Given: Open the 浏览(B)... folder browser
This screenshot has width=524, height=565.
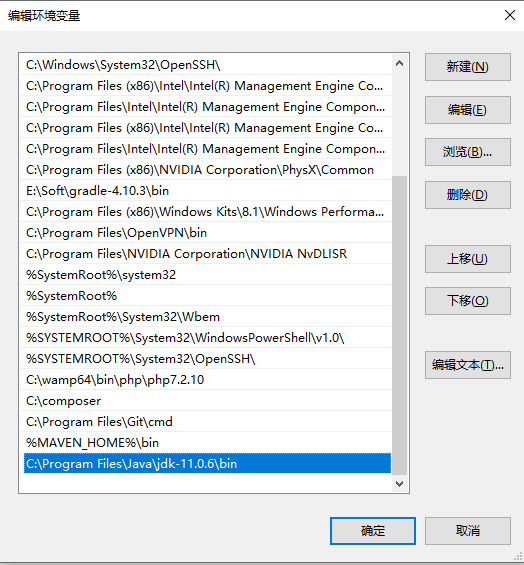Looking at the screenshot, I should pos(467,152).
